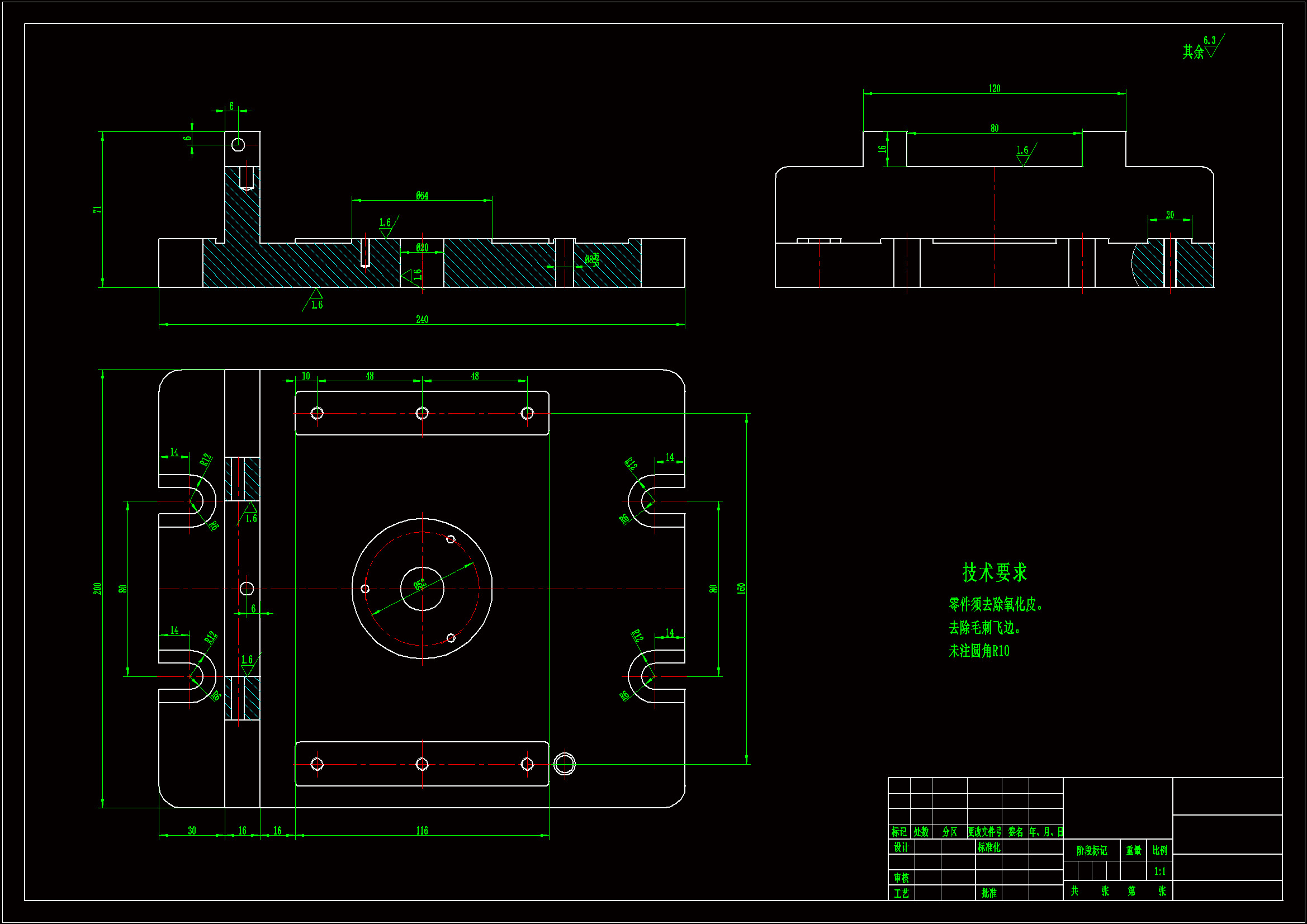Click the 240 overall length dimension text
This screenshot has height=924, width=1307.
422,319
